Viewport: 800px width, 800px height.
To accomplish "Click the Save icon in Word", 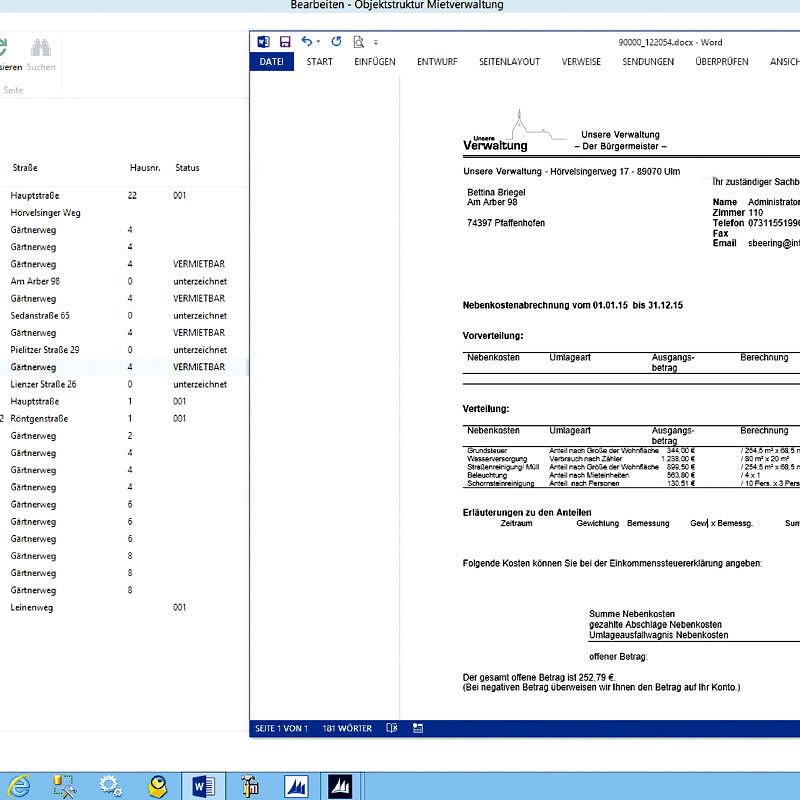I will pyautogui.click(x=285, y=42).
